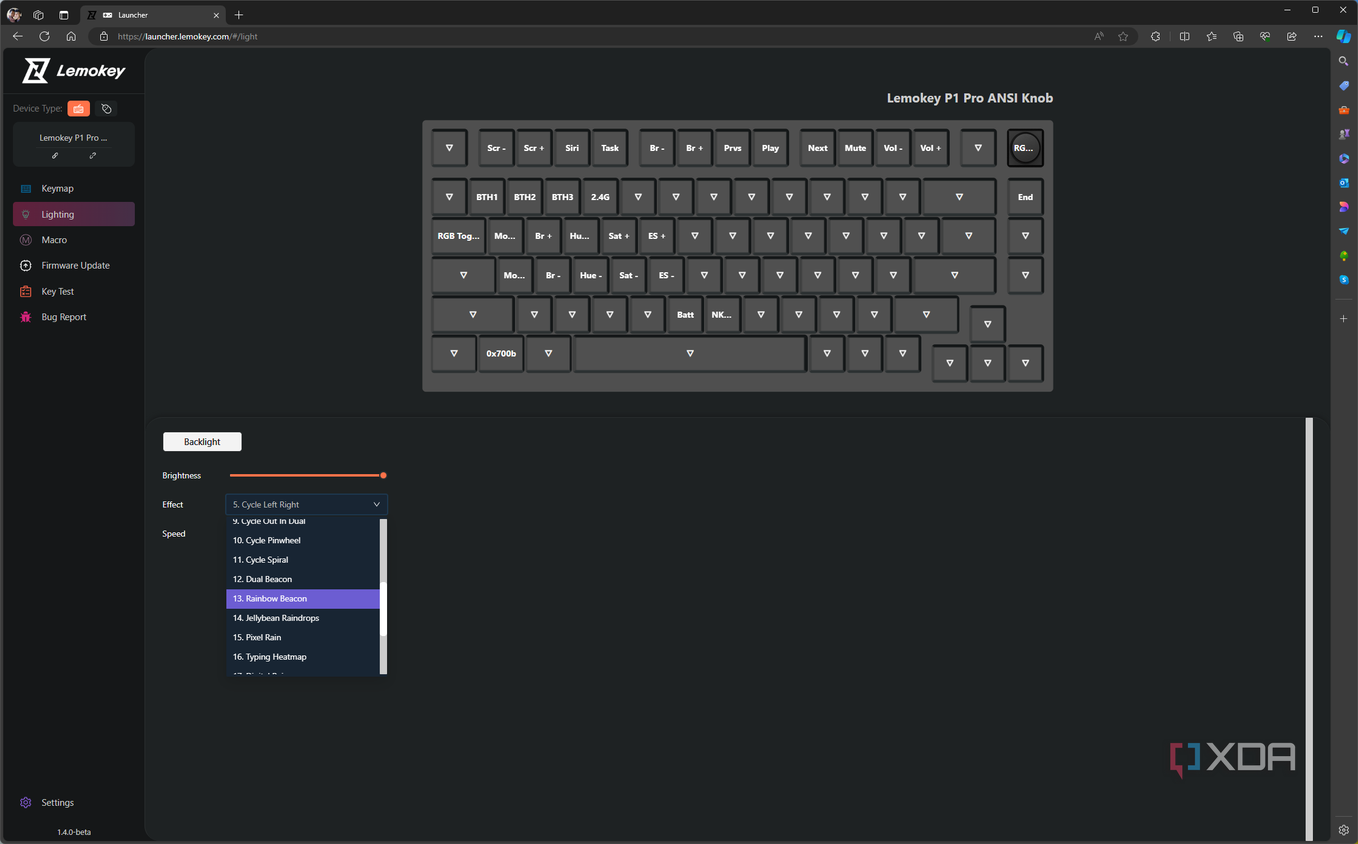Click the browser share icon
1358x844 pixels.
pos(1291,36)
